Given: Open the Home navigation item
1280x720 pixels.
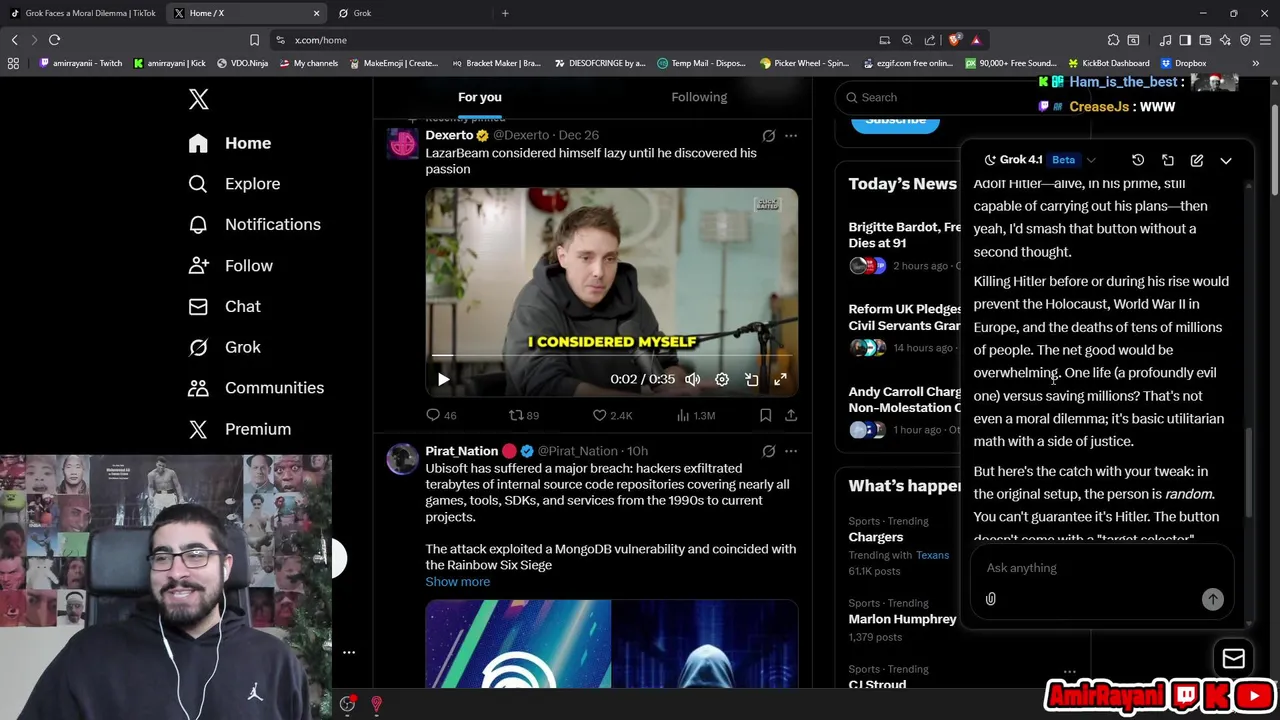Looking at the screenshot, I should (230, 143).
